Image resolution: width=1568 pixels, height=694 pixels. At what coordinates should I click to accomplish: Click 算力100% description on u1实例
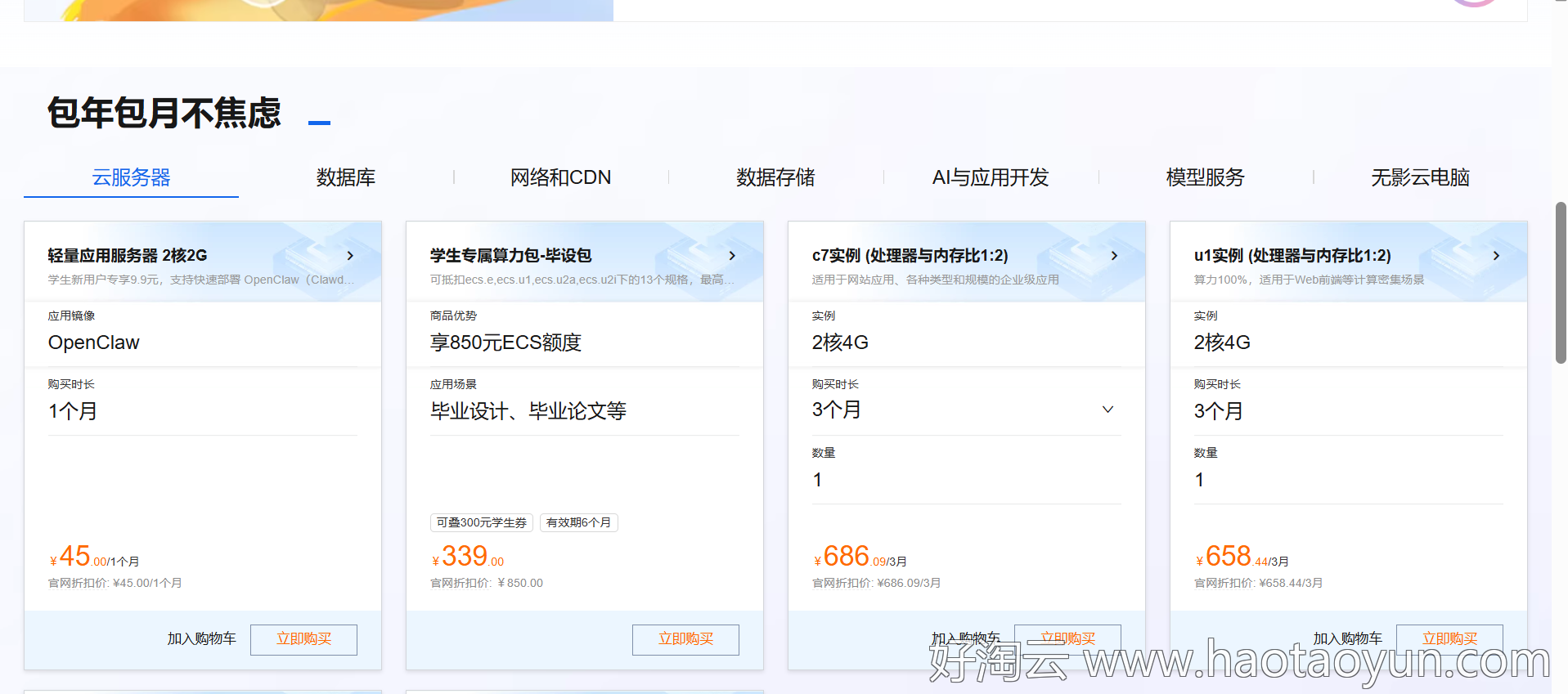1309,280
